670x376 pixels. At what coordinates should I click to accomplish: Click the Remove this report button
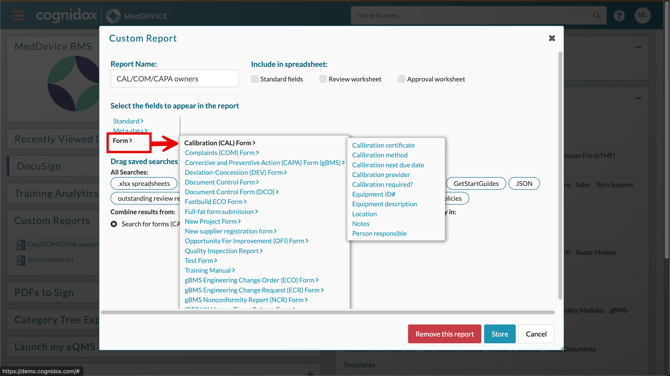(x=444, y=334)
